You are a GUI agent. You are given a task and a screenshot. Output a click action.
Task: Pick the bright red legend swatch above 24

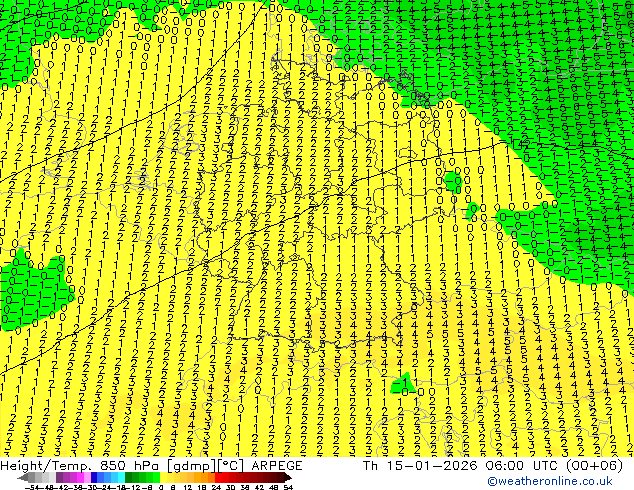pyautogui.click(x=218, y=478)
